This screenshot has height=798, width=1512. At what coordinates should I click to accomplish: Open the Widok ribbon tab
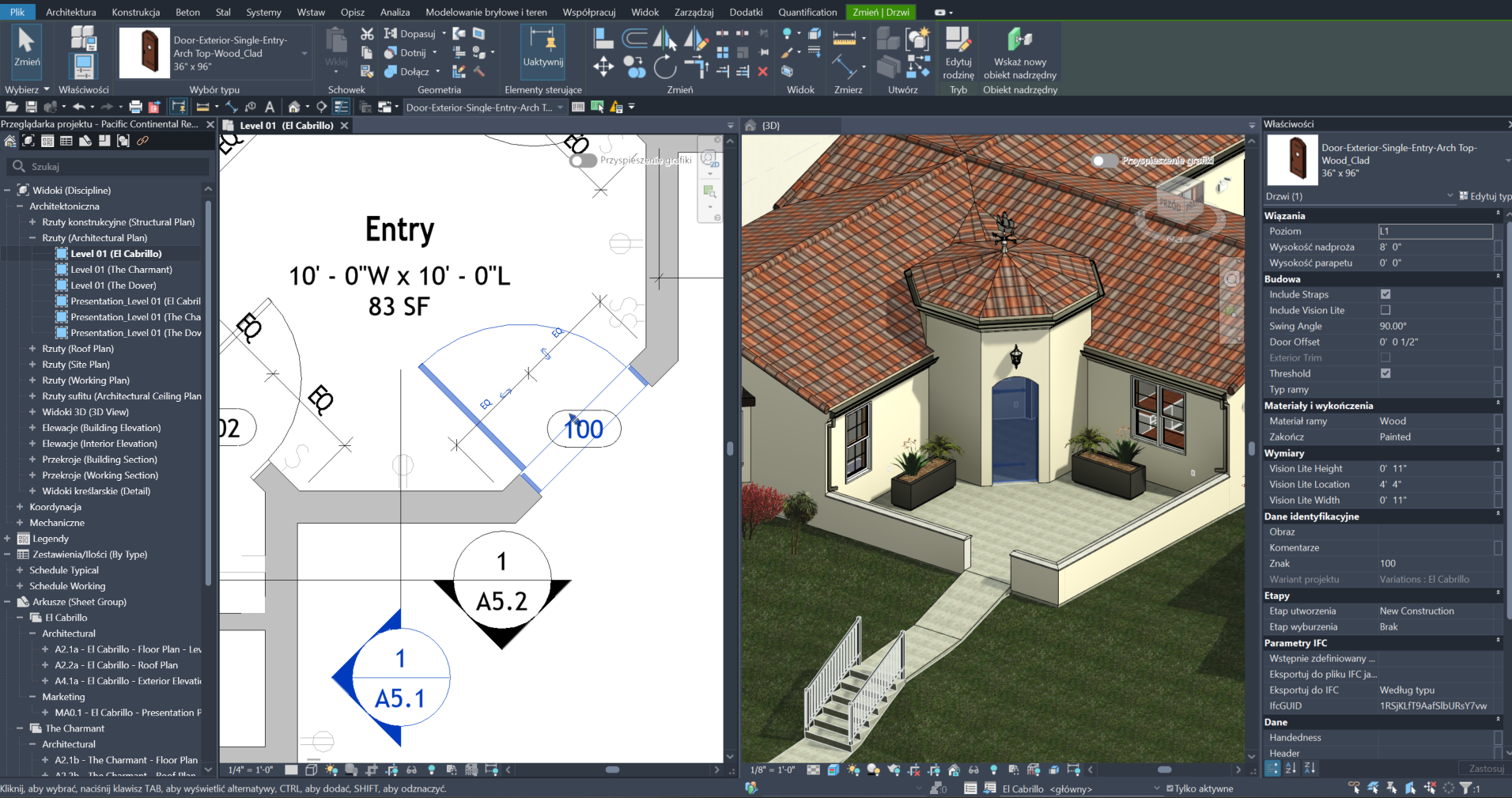644,12
